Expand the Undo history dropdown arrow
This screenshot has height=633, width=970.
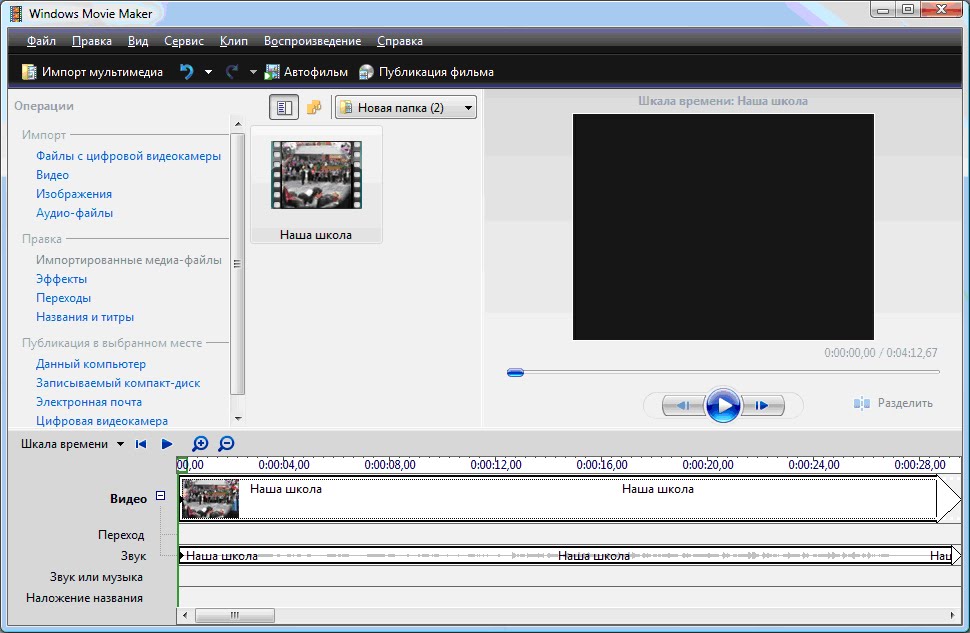208,72
